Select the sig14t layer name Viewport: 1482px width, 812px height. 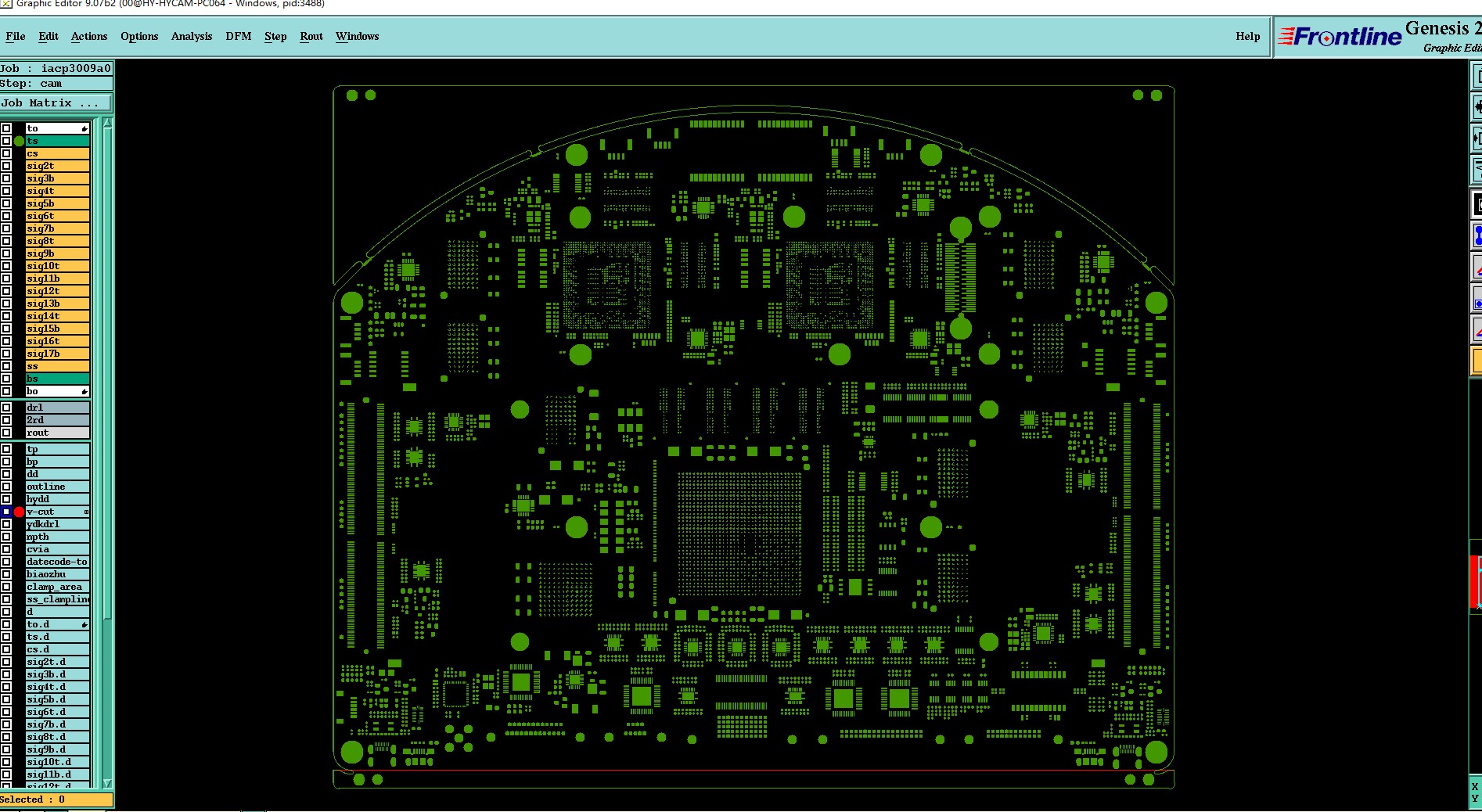(x=57, y=316)
